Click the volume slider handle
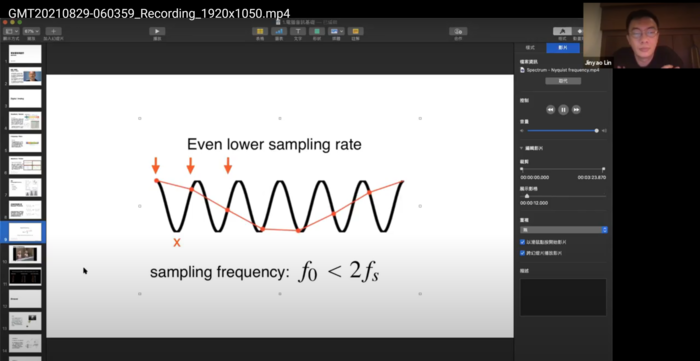 (x=596, y=131)
